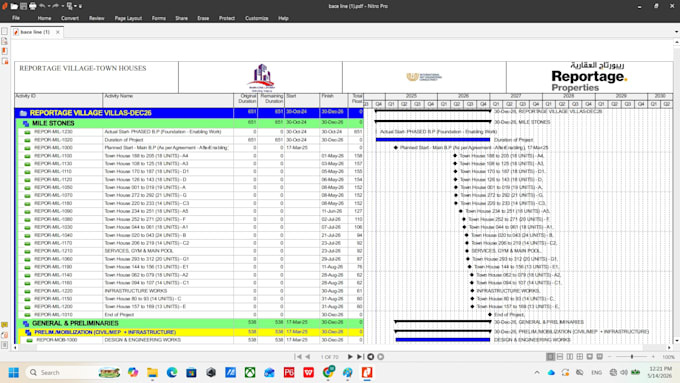Select continuous page view mode

[x=560, y=357]
